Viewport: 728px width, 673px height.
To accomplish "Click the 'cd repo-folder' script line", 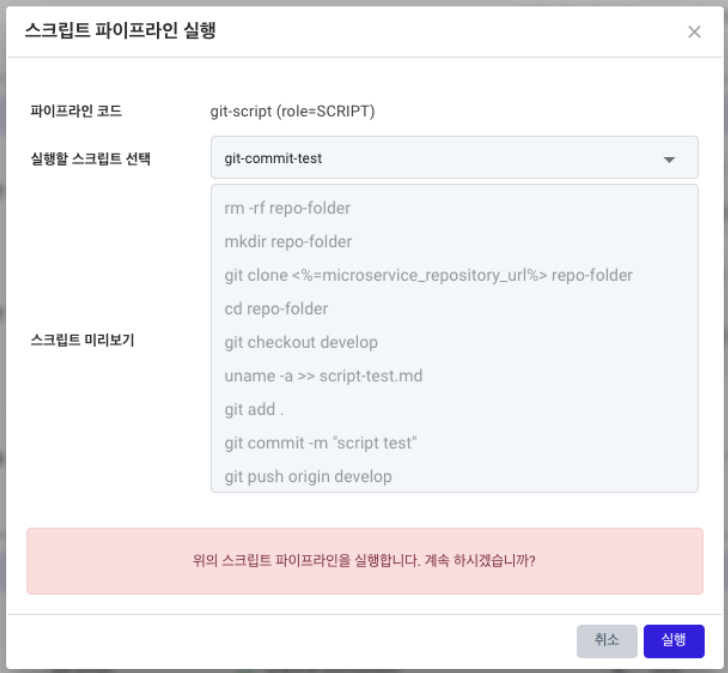I will click(x=276, y=309).
